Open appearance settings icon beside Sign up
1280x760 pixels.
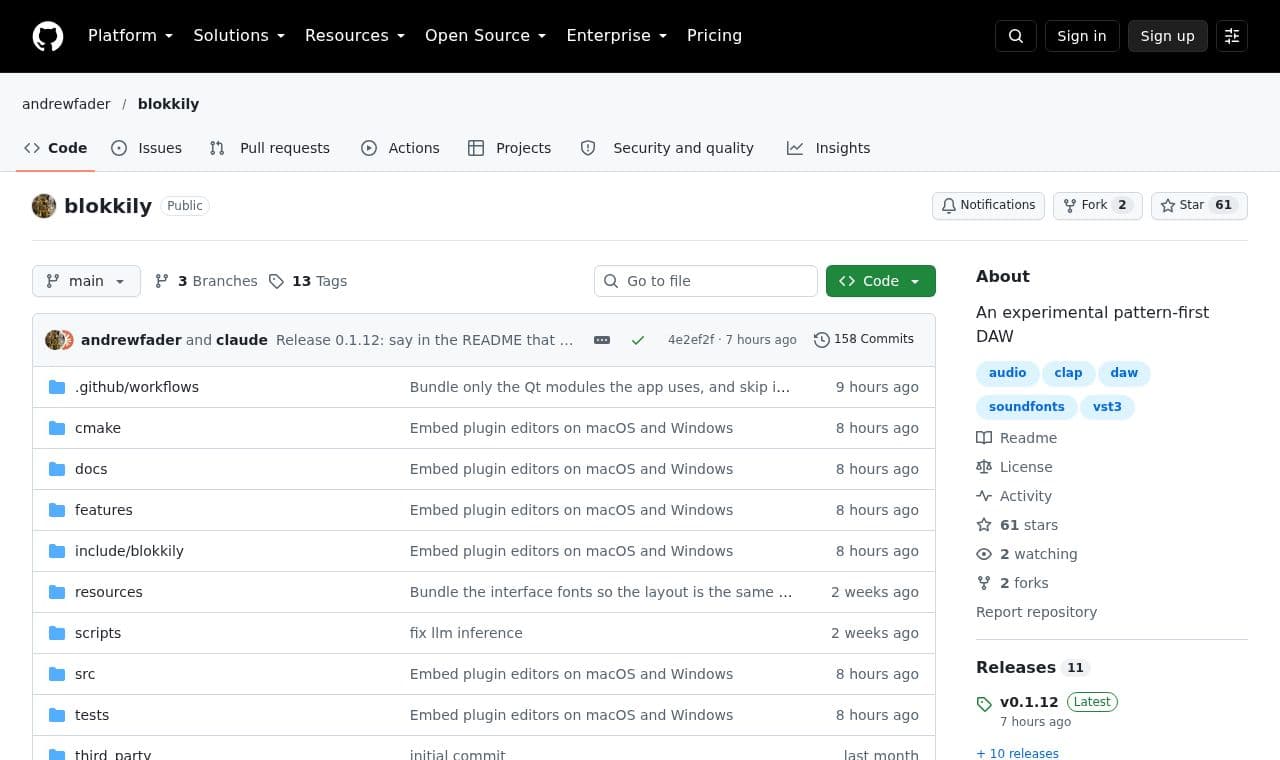tap(1232, 36)
